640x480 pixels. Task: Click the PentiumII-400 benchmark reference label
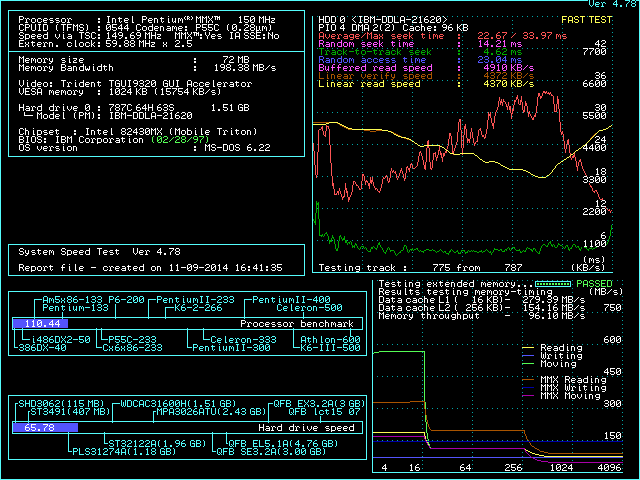tap(291, 300)
